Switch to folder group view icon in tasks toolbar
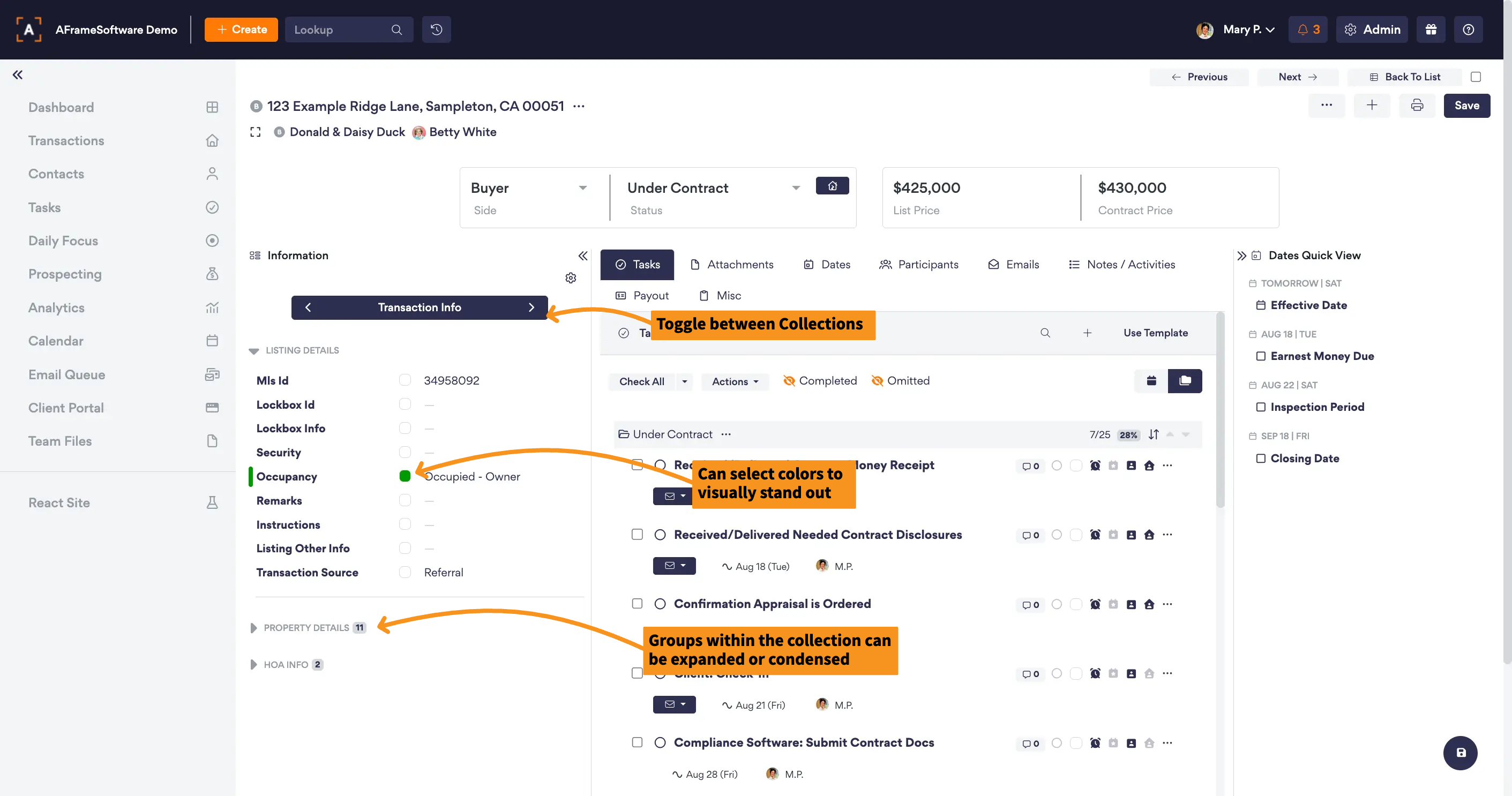This screenshot has height=796, width=1512. (x=1185, y=381)
